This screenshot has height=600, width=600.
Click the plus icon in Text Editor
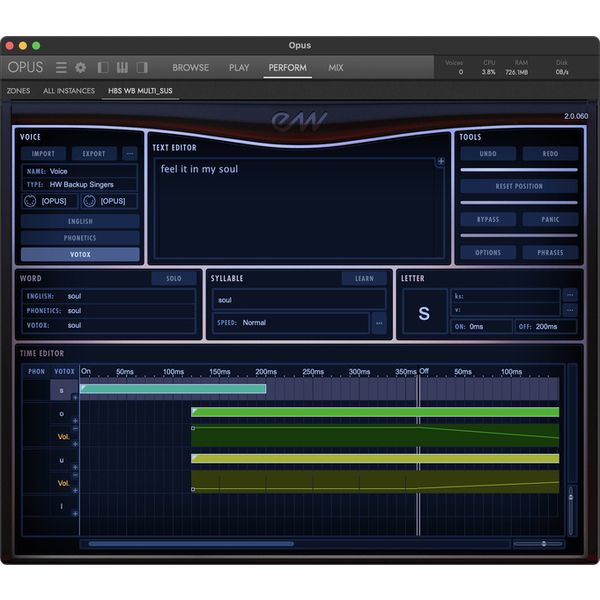tap(440, 161)
